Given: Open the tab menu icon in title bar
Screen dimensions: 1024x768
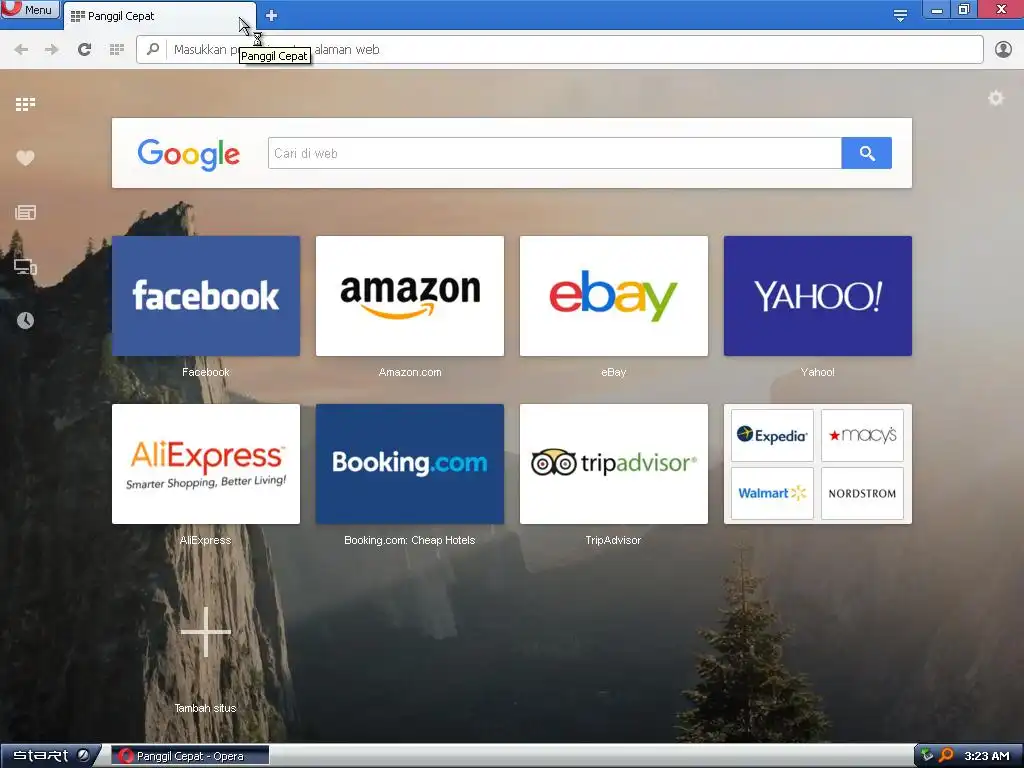Looking at the screenshot, I should (x=900, y=15).
